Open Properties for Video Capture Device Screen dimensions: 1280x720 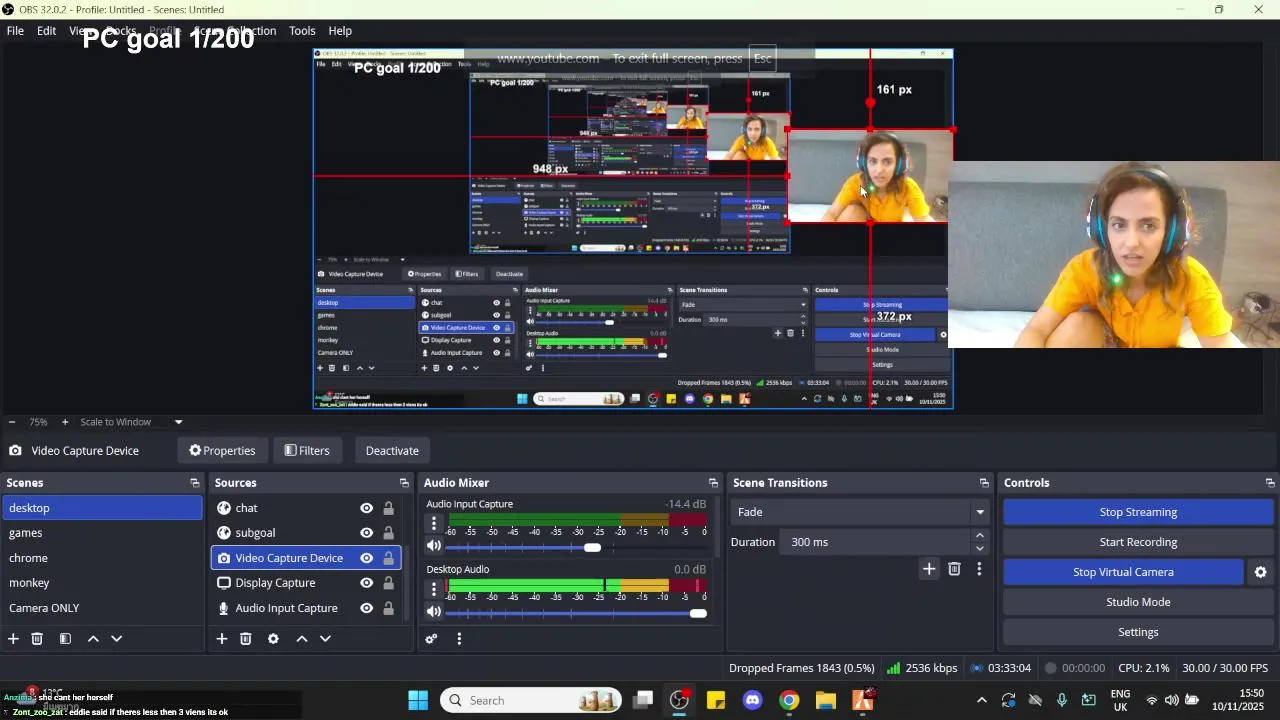[222, 451]
